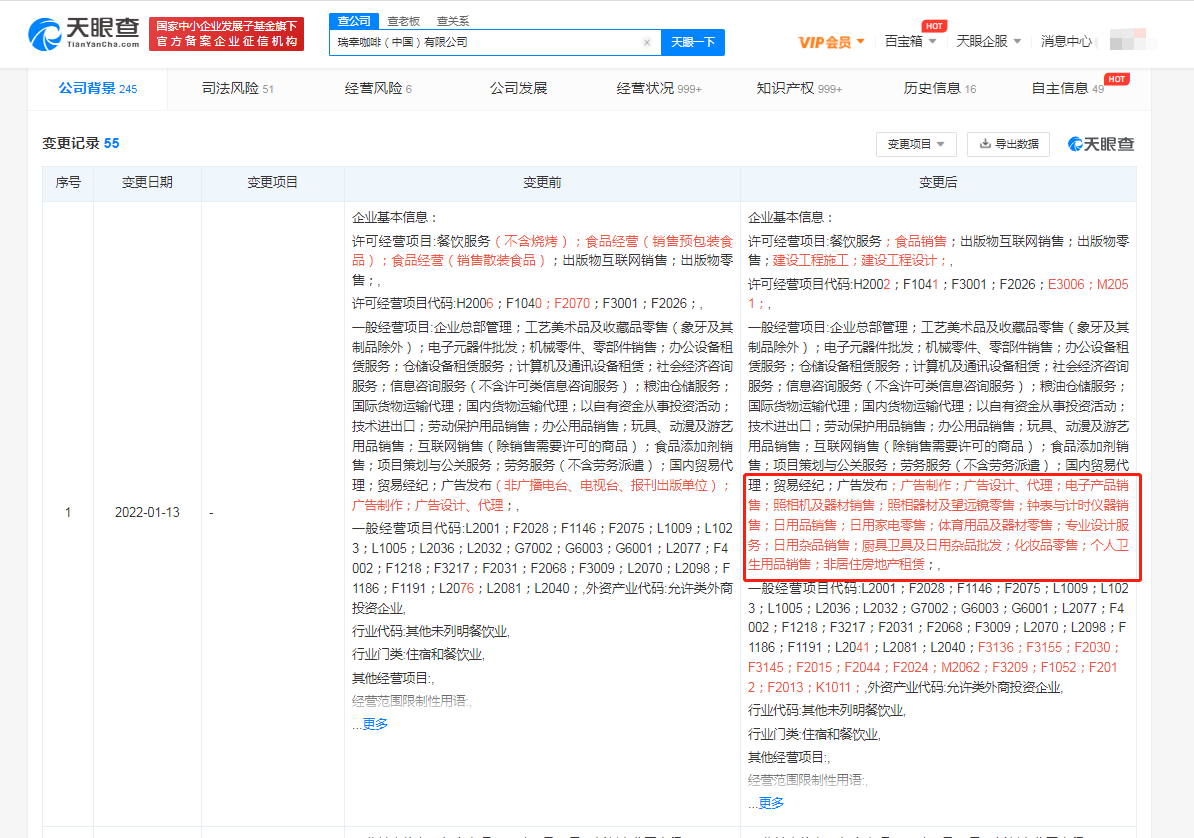
Task: Select the 查老板 search tab
Action: click(404, 21)
